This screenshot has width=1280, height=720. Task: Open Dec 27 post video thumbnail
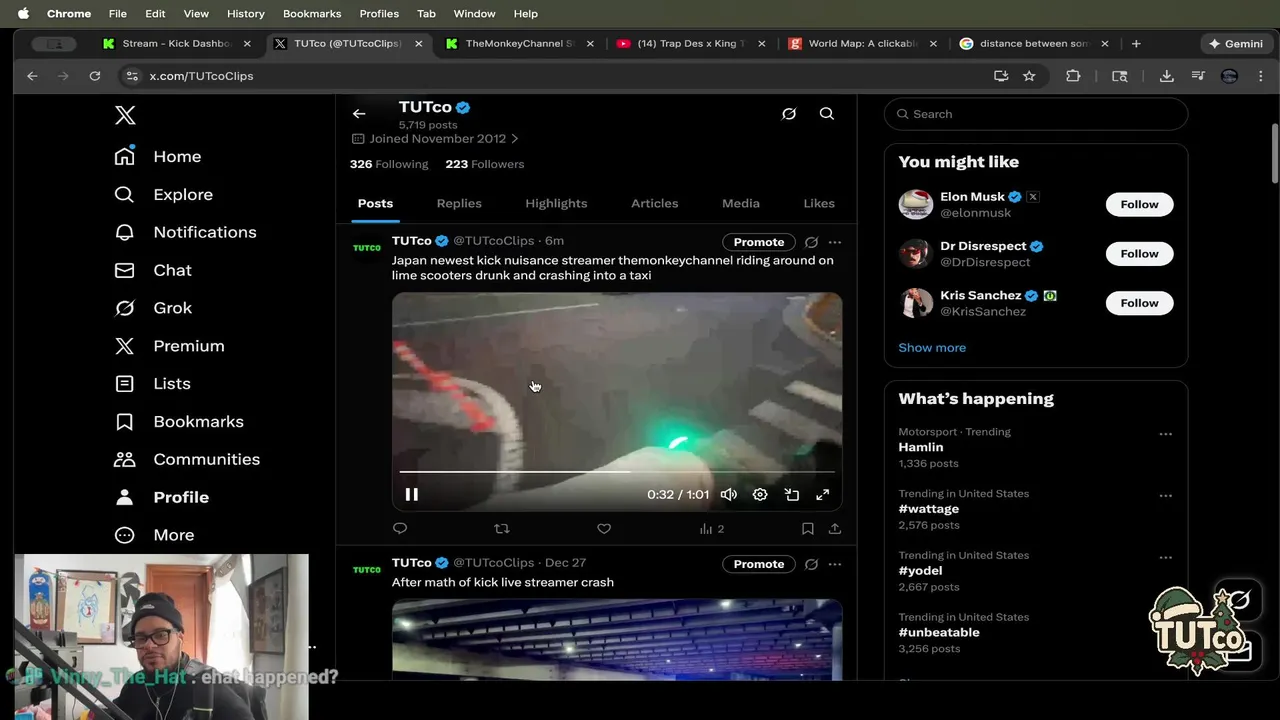point(617,639)
